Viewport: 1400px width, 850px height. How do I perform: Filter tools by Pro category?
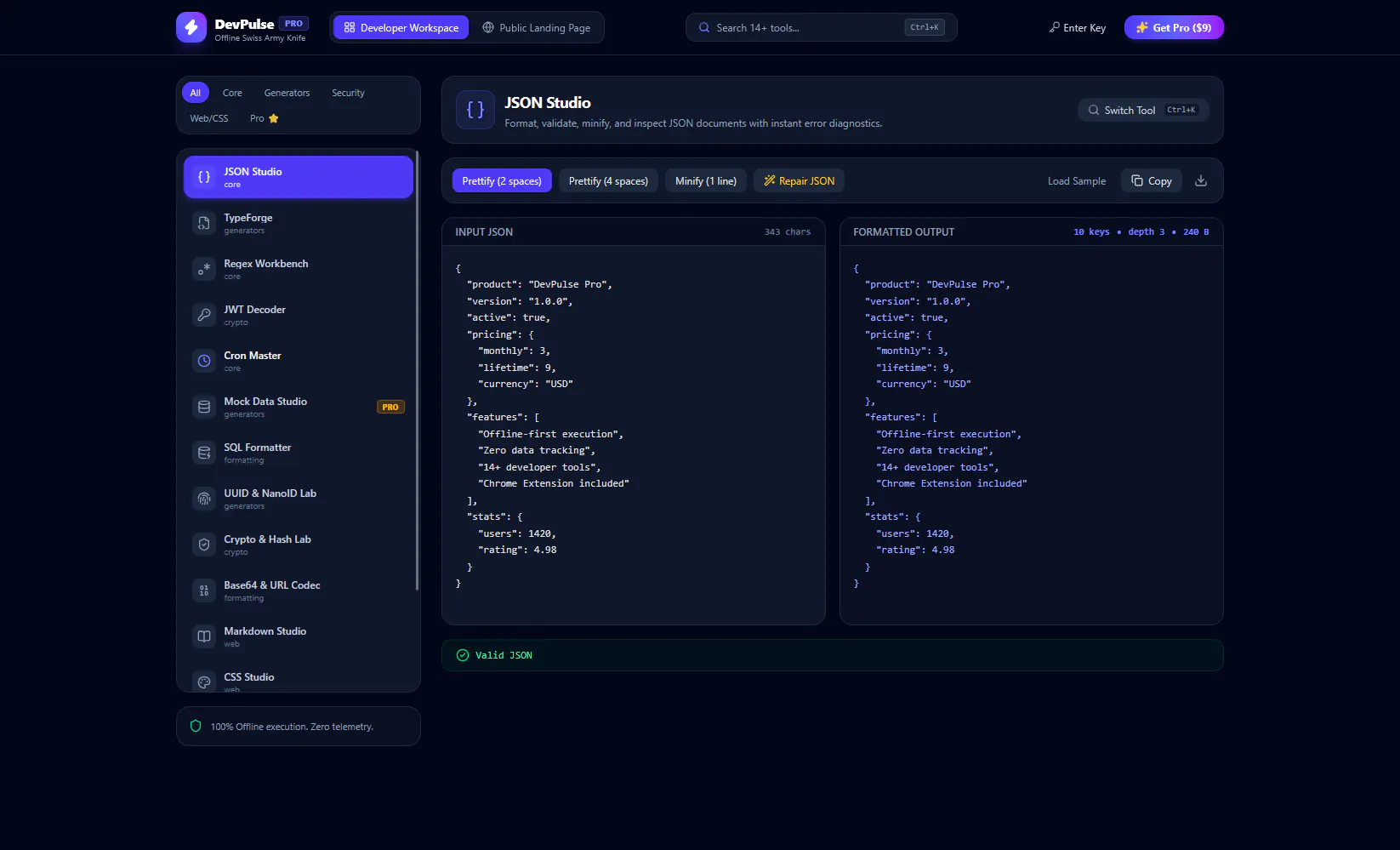(x=265, y=118)
